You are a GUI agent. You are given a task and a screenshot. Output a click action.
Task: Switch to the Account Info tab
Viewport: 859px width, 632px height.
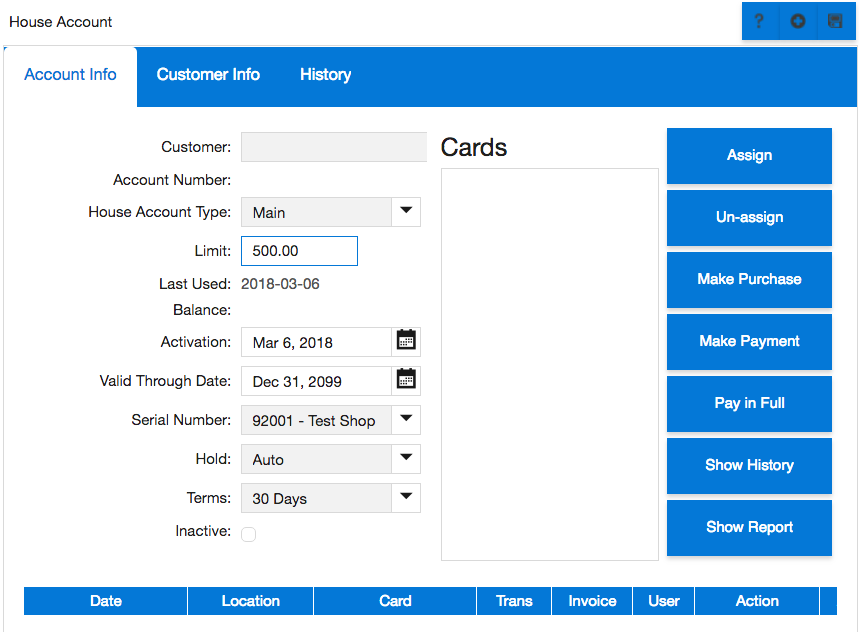pos(70,75)
